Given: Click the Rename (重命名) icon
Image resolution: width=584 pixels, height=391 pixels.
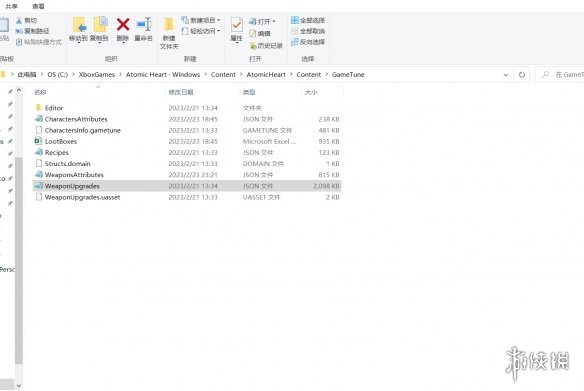Looking at the screenshot, I should pos(144,25).
